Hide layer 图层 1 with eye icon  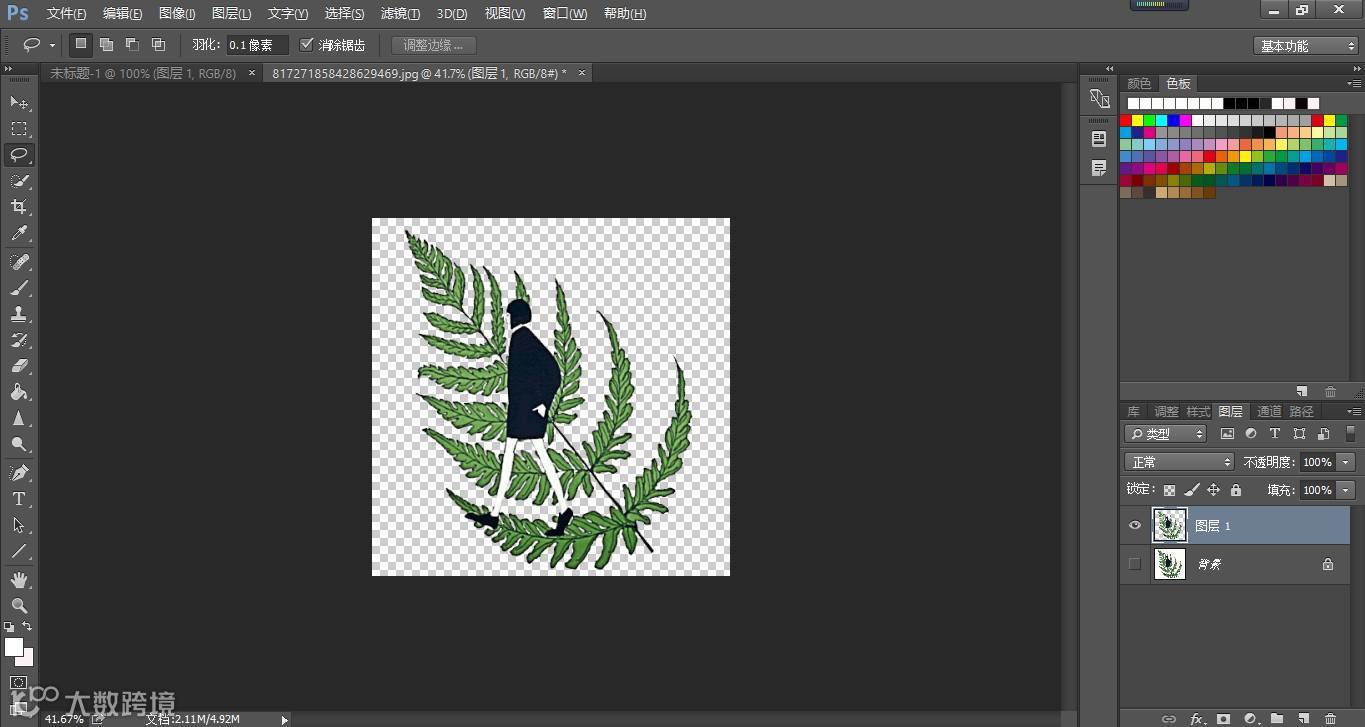pyautogui.click(x=1134, y=525)
